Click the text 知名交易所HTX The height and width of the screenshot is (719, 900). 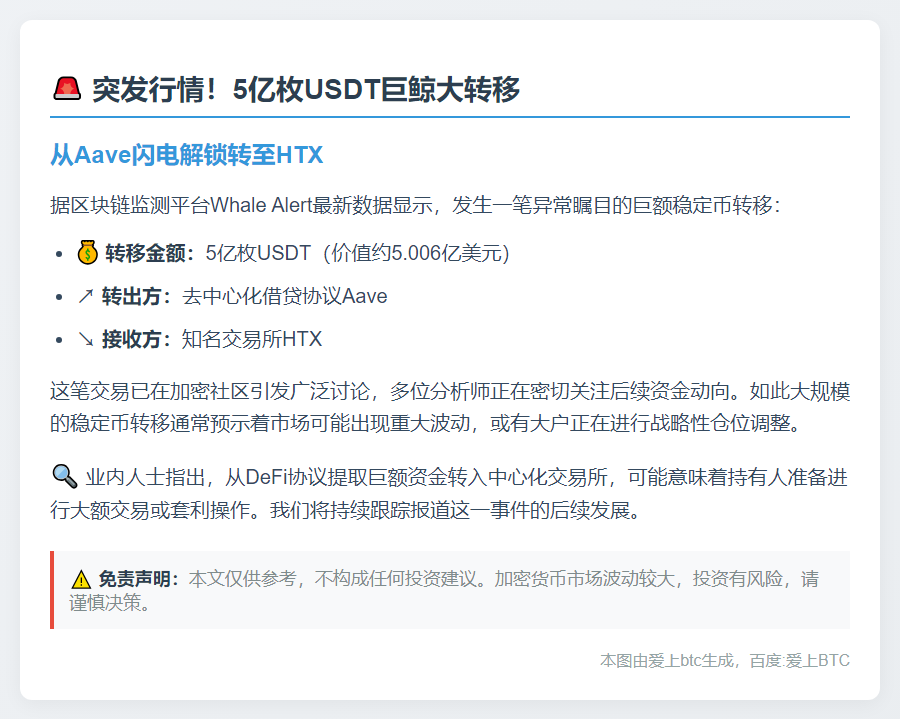(x=252, y=340)
